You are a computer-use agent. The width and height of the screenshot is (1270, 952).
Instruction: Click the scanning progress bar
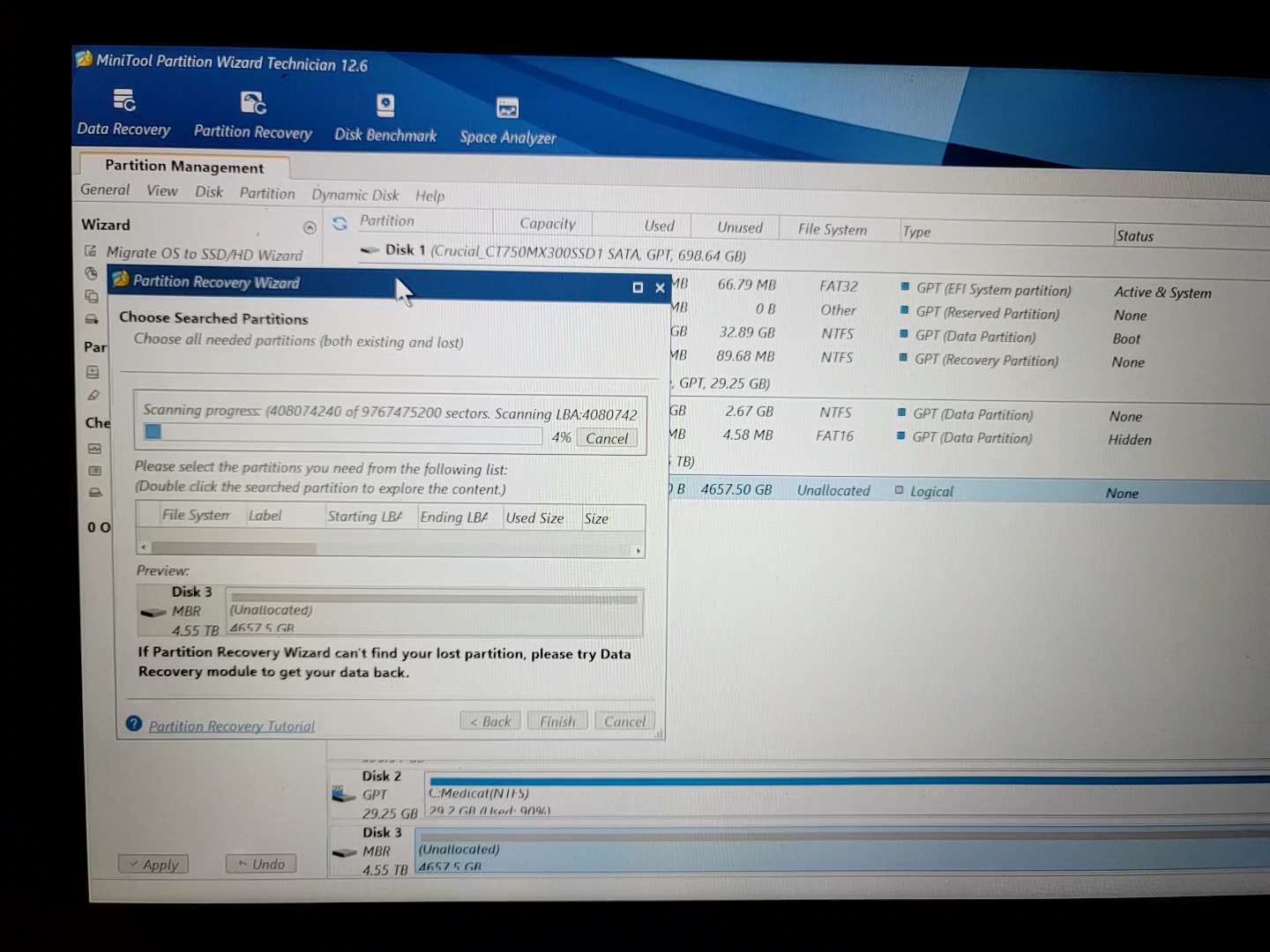[343, 435]
